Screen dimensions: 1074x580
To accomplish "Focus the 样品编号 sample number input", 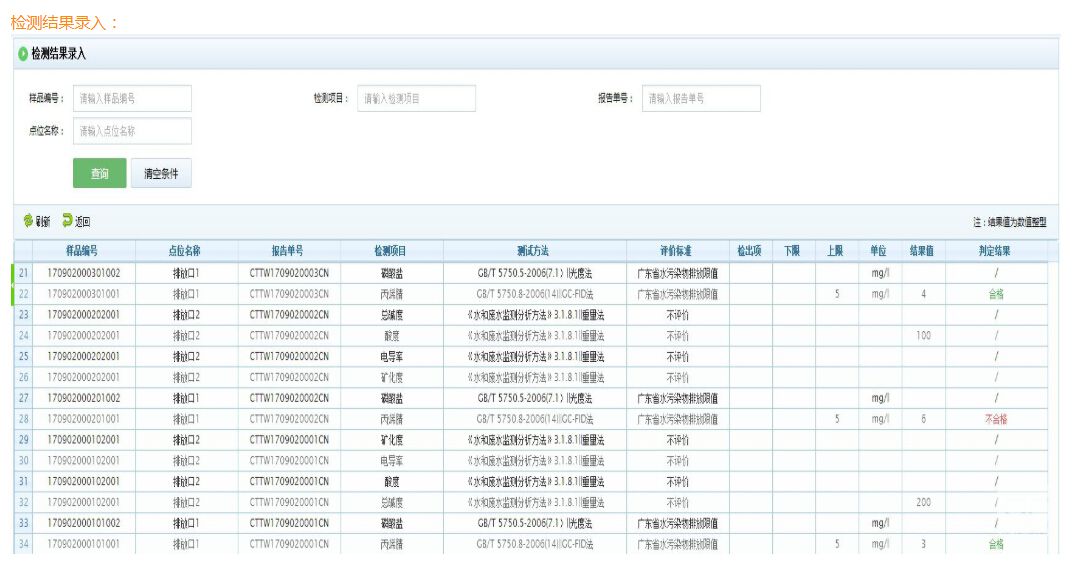I will [132, 98].
